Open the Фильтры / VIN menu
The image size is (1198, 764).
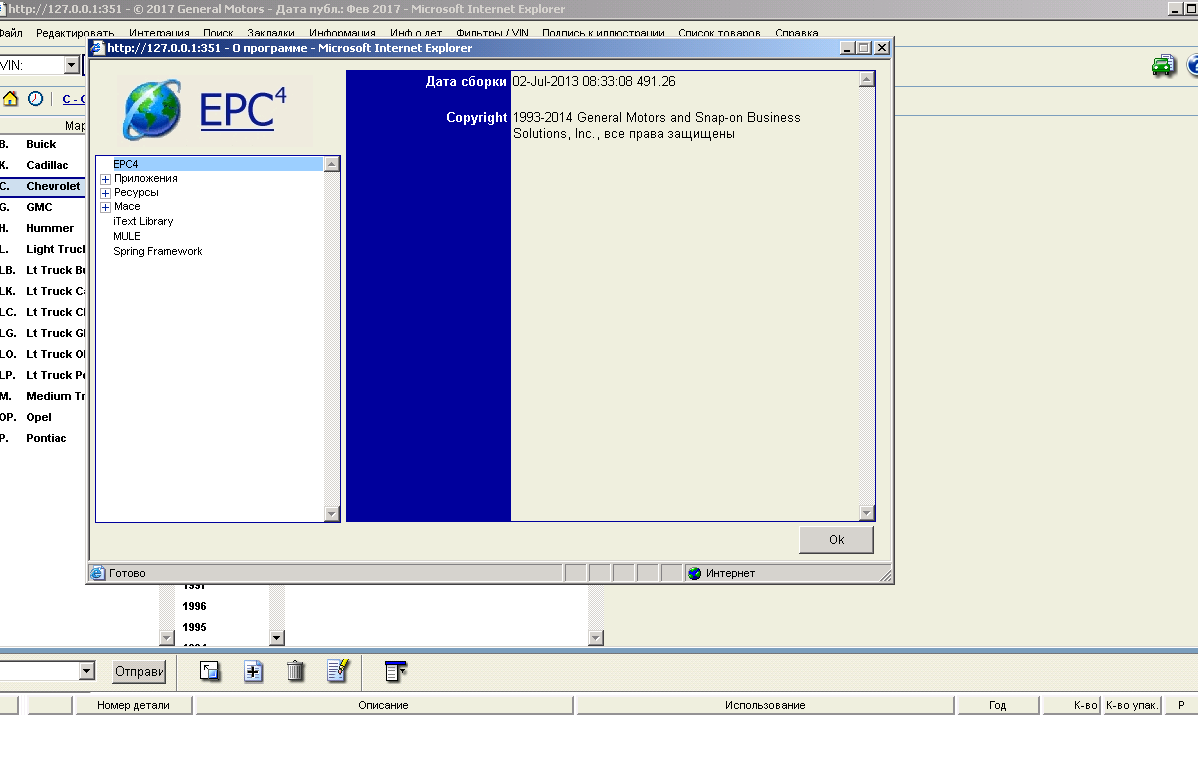click(492, 33)
